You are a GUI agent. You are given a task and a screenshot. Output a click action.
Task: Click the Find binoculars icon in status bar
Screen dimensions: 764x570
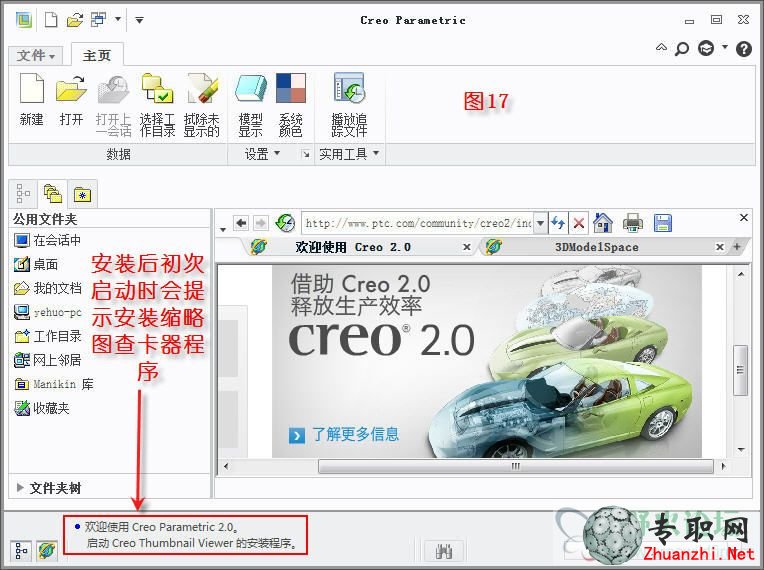tap(444, 551)
